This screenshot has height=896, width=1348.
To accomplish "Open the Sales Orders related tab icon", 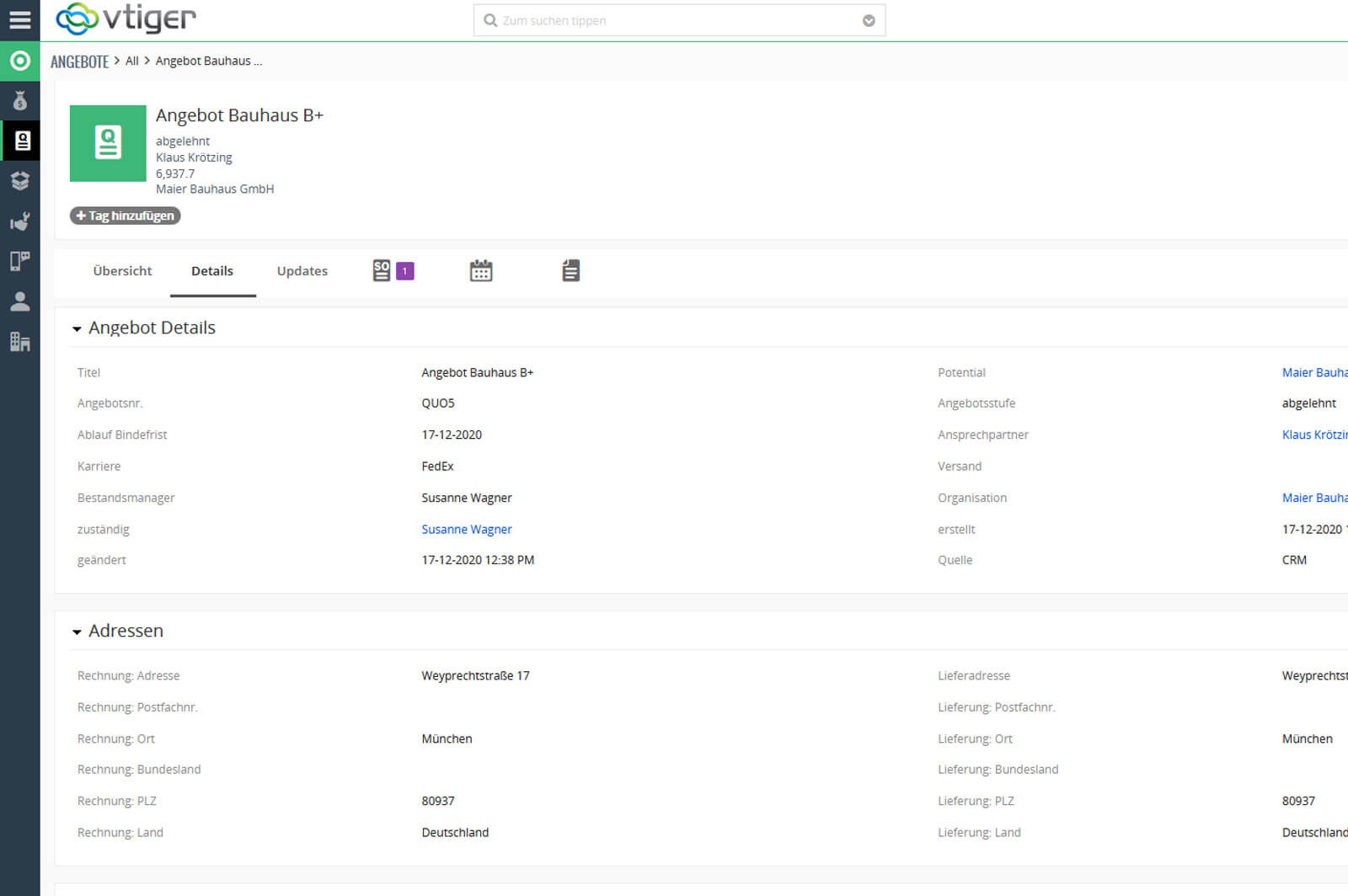I will tap(382, 270).
